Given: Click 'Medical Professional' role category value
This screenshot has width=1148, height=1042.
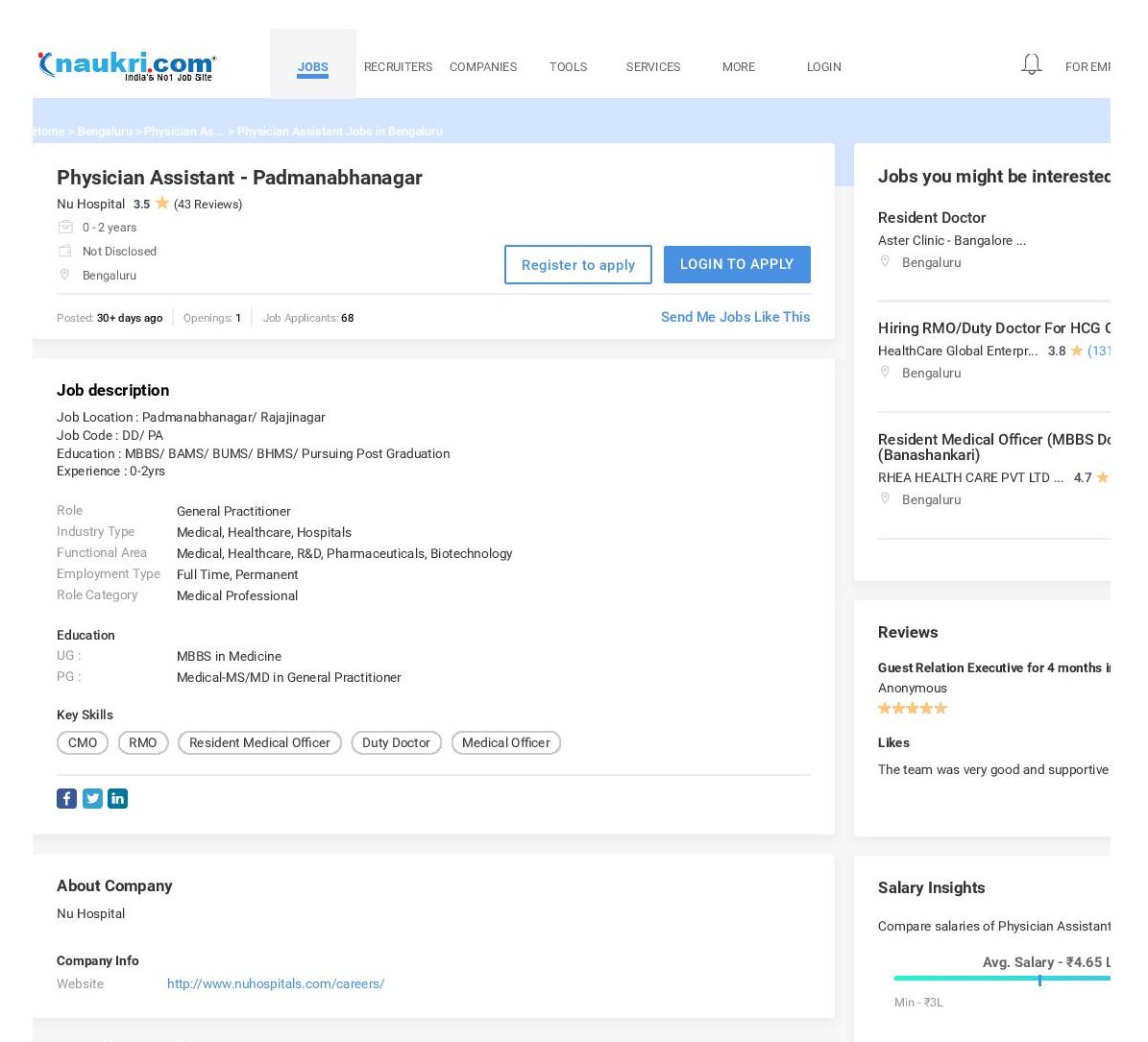Looking at the screenshot, I should click(x=237, y=596).
